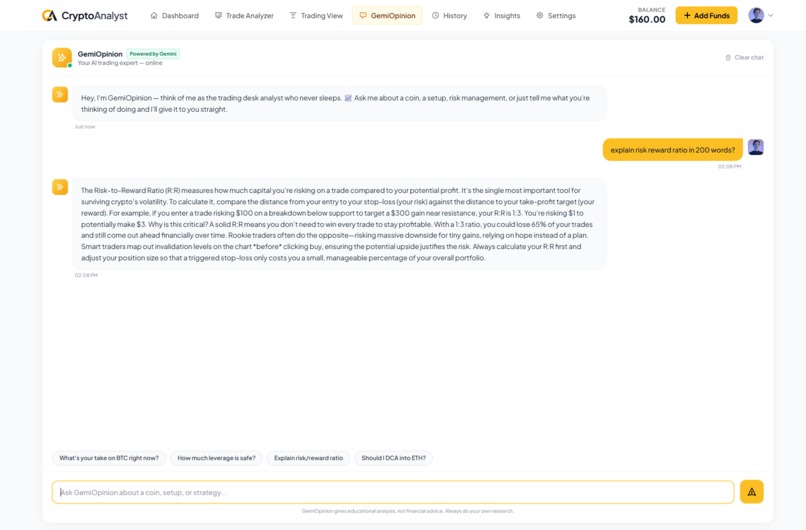
Task: Go to the Insights tab
Action: [x=502, y=15]
